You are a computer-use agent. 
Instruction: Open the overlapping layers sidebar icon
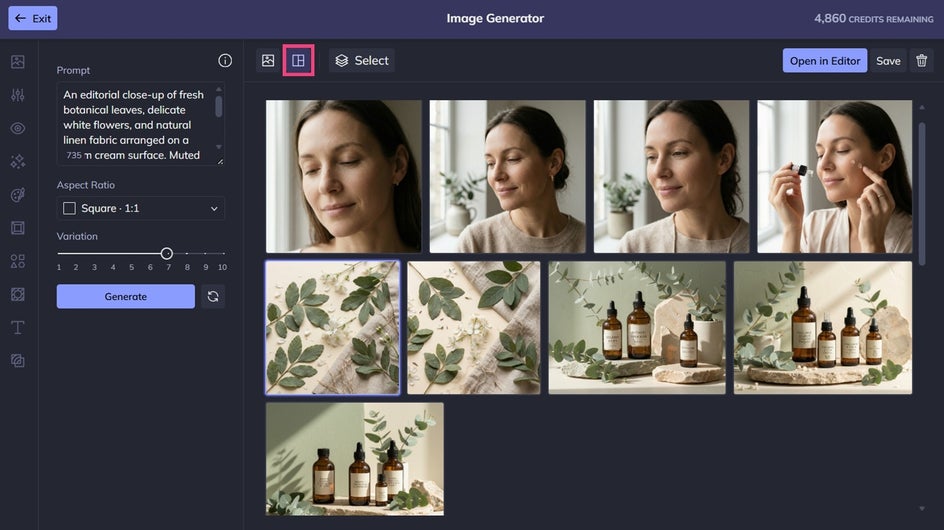click(18, 360)
